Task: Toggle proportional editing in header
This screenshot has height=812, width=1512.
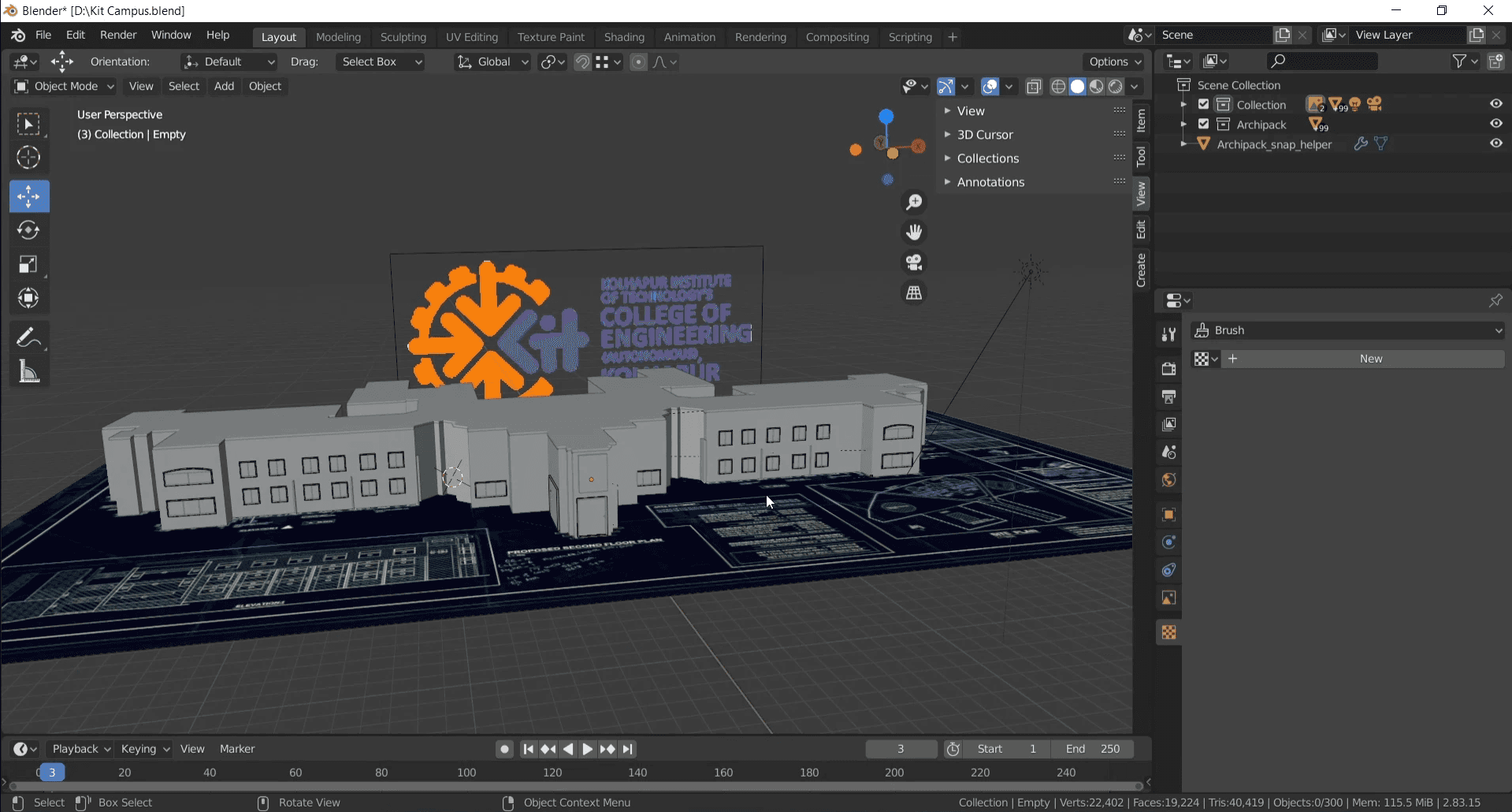Action: click(639, 61)
